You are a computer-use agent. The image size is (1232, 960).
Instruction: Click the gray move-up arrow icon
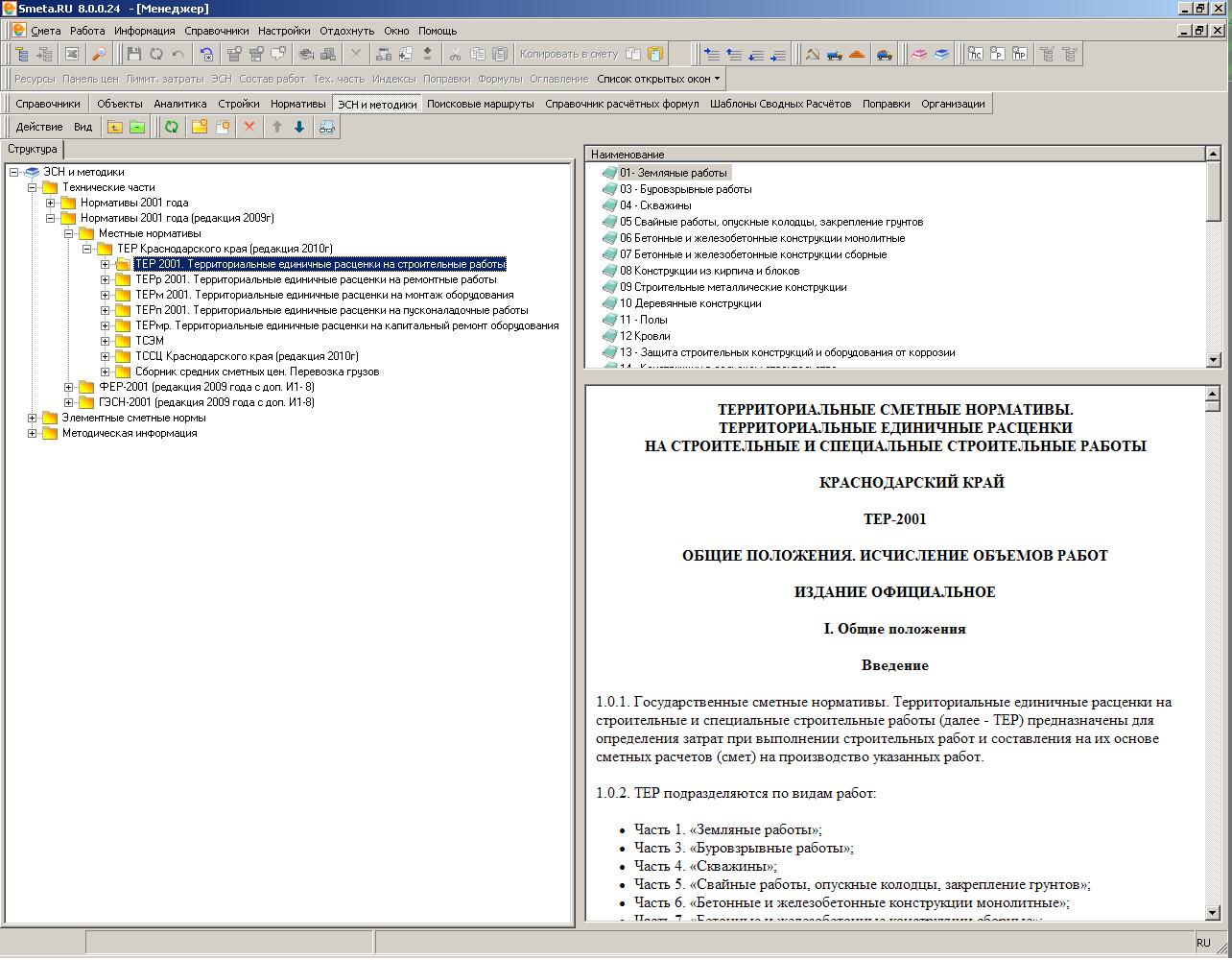tap(277, 127)
